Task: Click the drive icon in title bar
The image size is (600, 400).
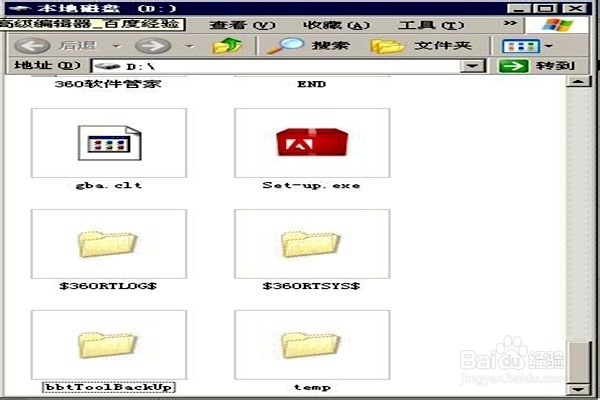Action: coord(19,8)
